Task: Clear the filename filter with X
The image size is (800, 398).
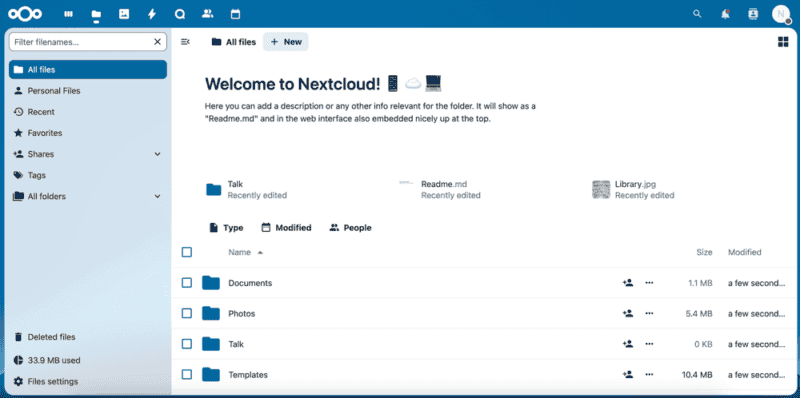Action: (157, 42)
